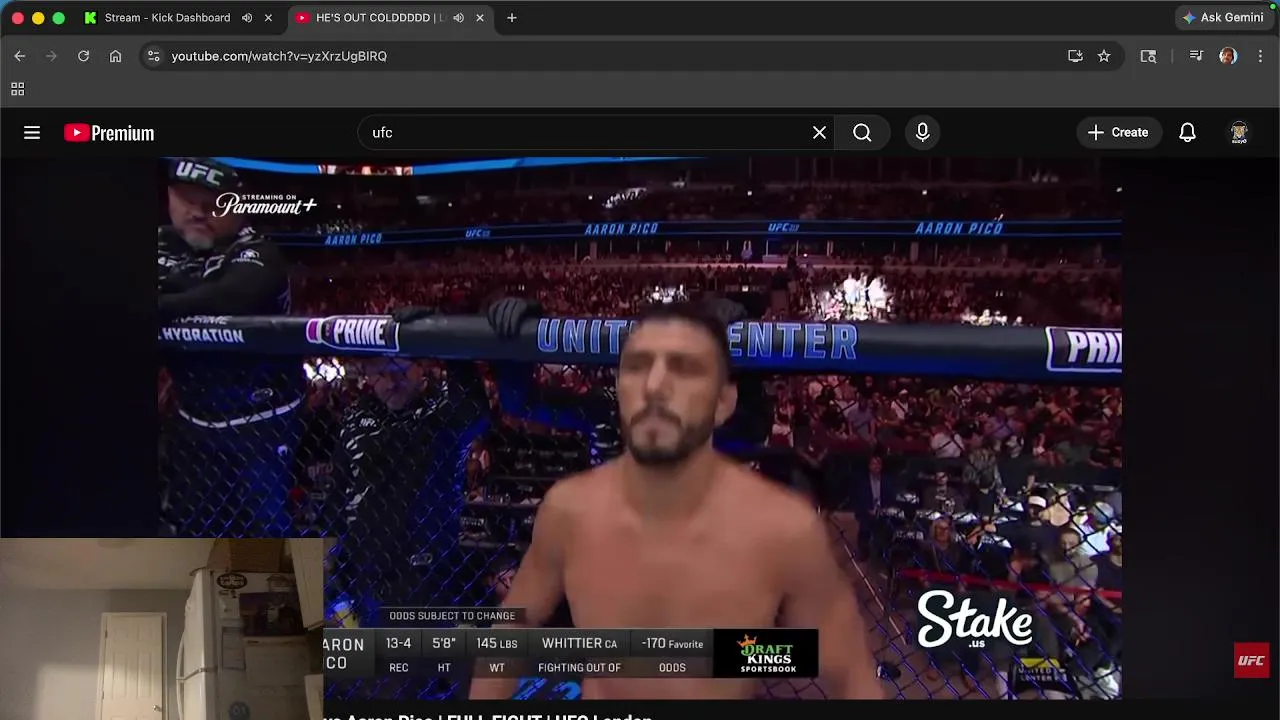The image size is (1280, 720).
Task: Go forward in browser history
Action: coord(52,56)
